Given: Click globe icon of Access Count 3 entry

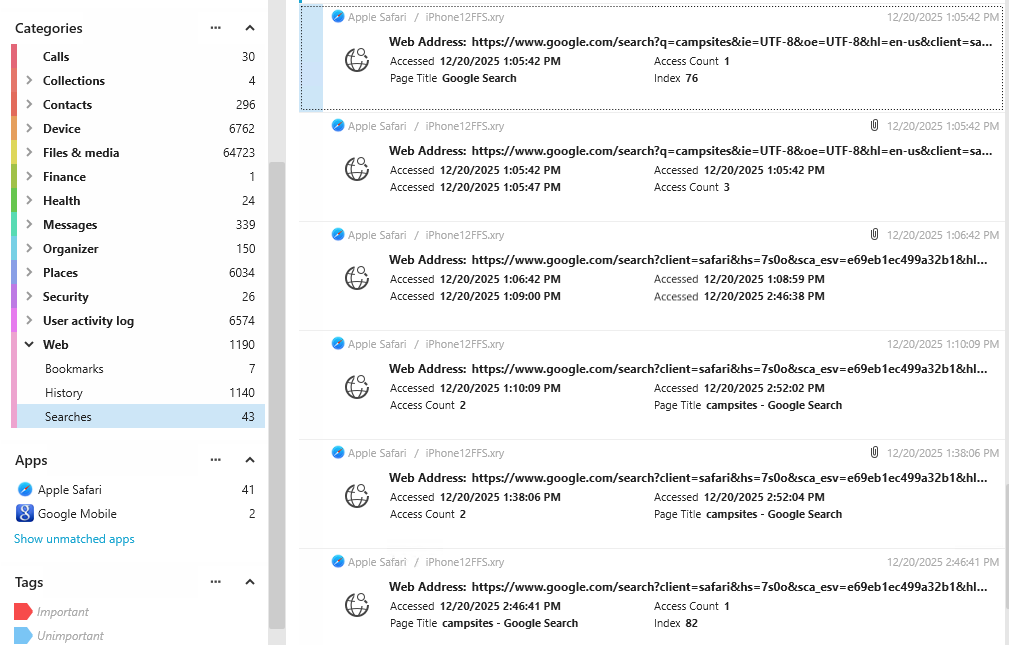Looking at the screenshot, I should [x=357, y=169].
